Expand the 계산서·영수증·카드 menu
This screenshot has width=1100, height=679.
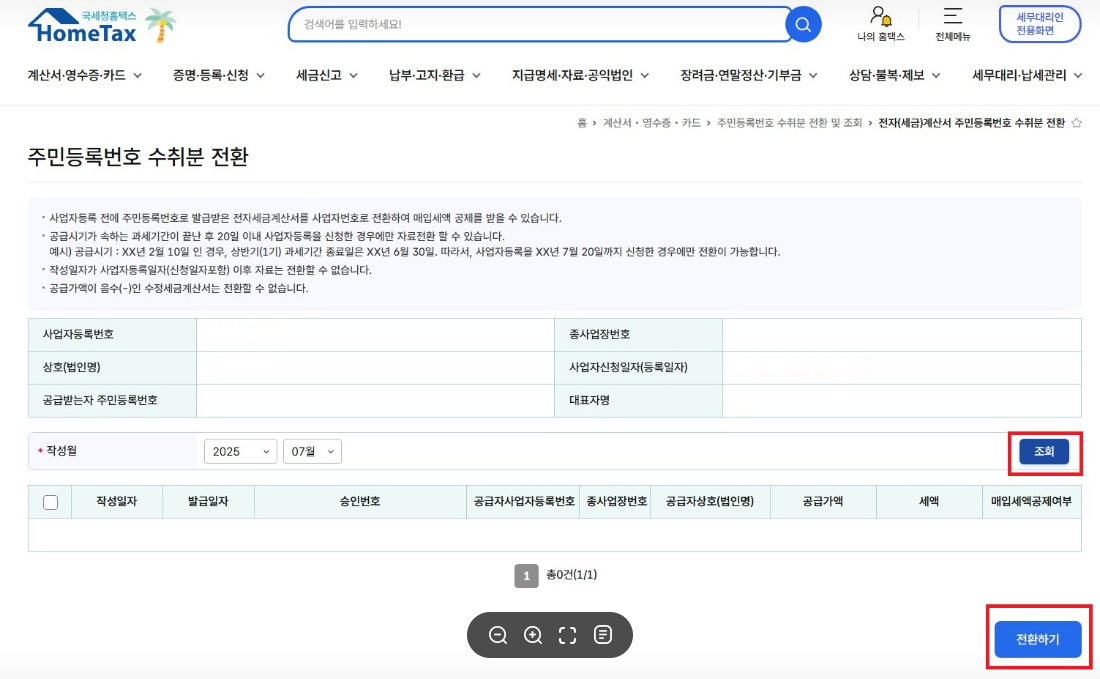[84, 75]
